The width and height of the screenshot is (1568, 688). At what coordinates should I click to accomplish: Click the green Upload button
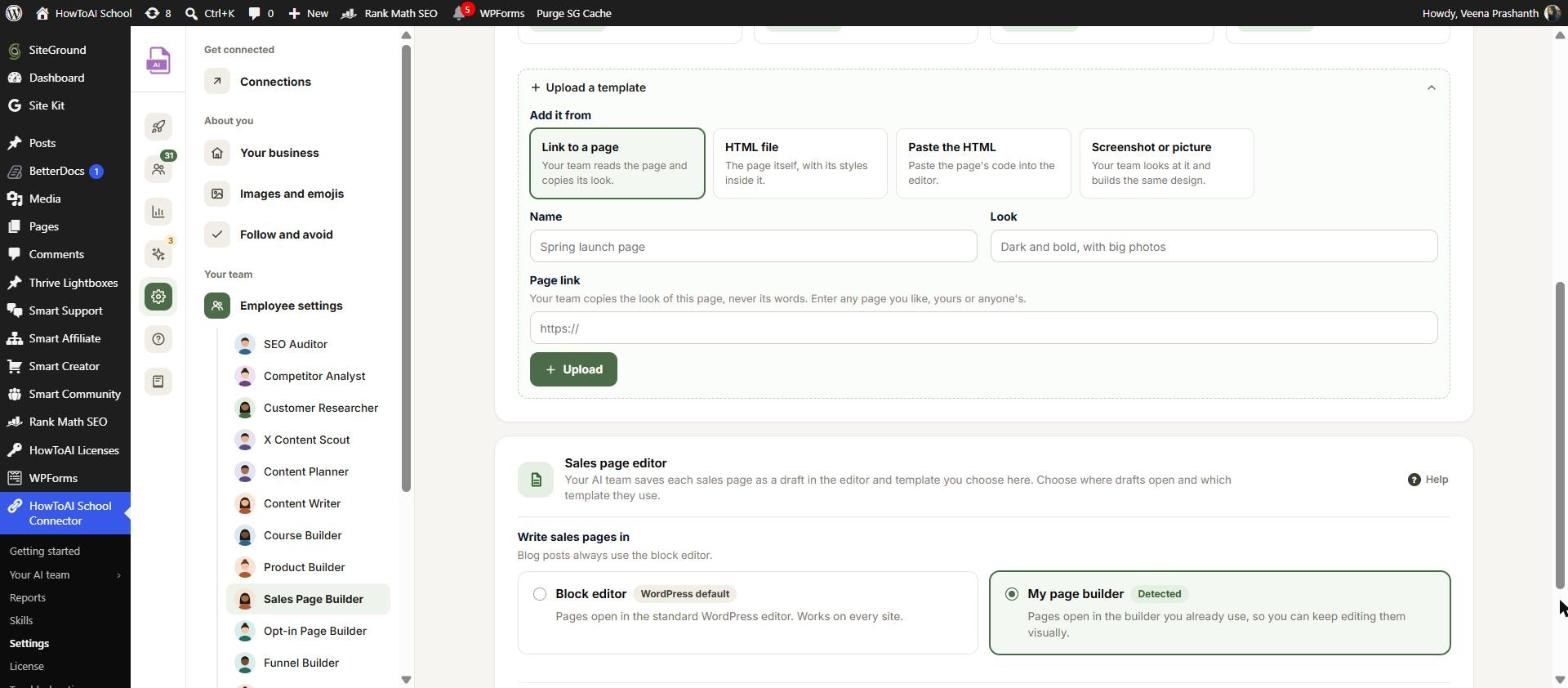[x=573, y=370]
